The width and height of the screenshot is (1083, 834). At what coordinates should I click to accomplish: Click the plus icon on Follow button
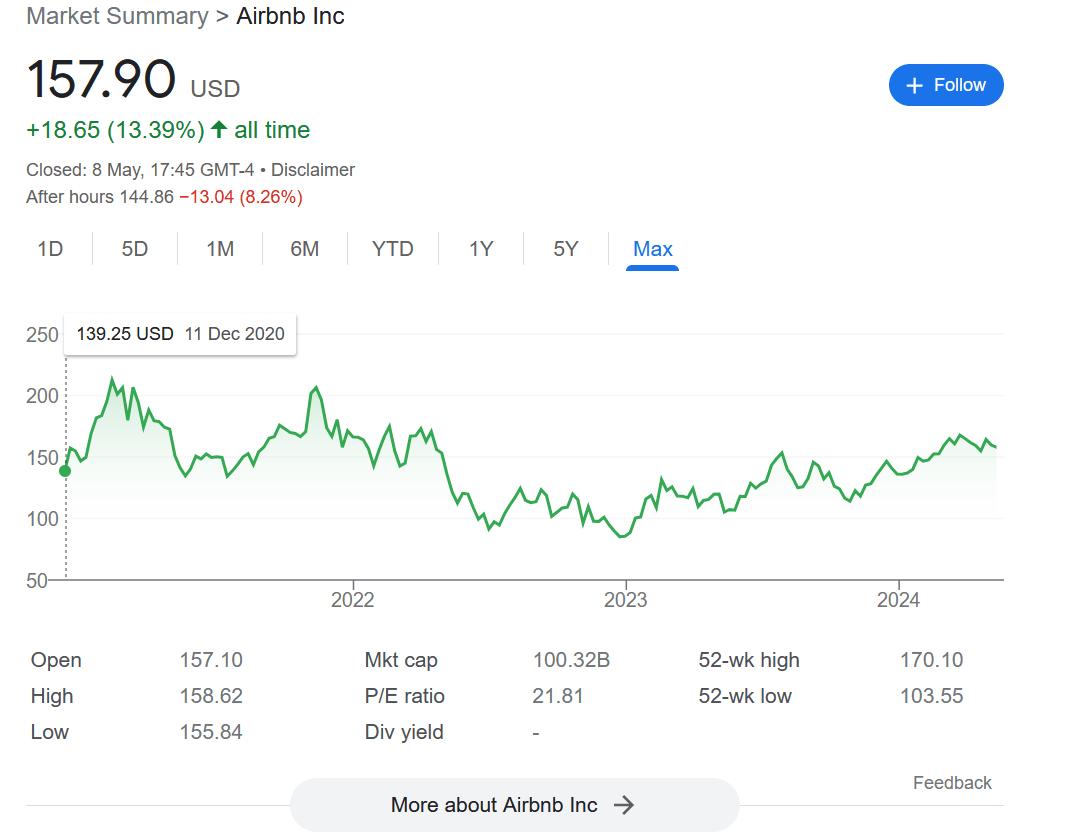(913, 86)
